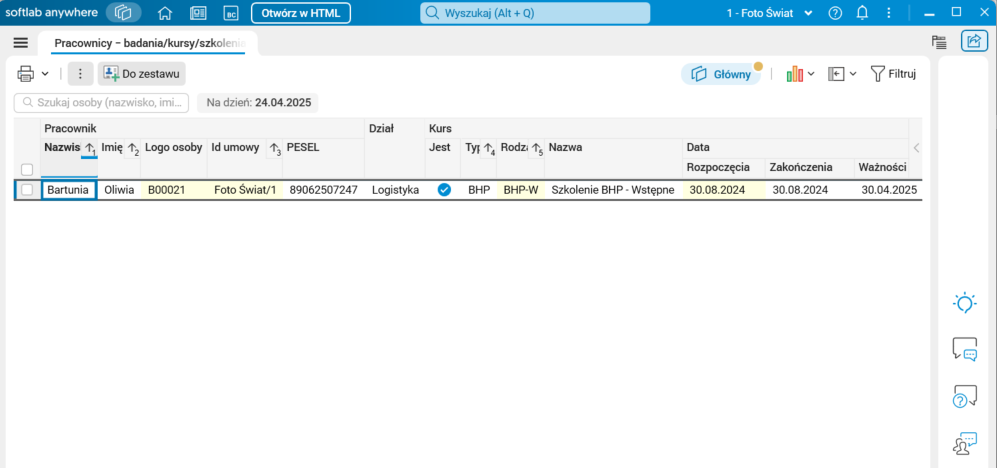The image size is (997, 468).
Task: Click the Dział column header
Action: click(x=382, y=128)
